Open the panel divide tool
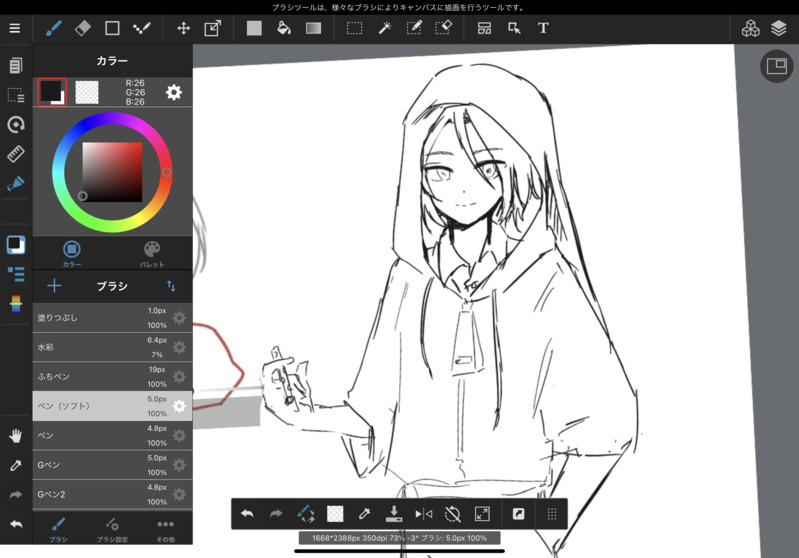The height and width of the screenshot is (558, 799). [x=484, y=28]
